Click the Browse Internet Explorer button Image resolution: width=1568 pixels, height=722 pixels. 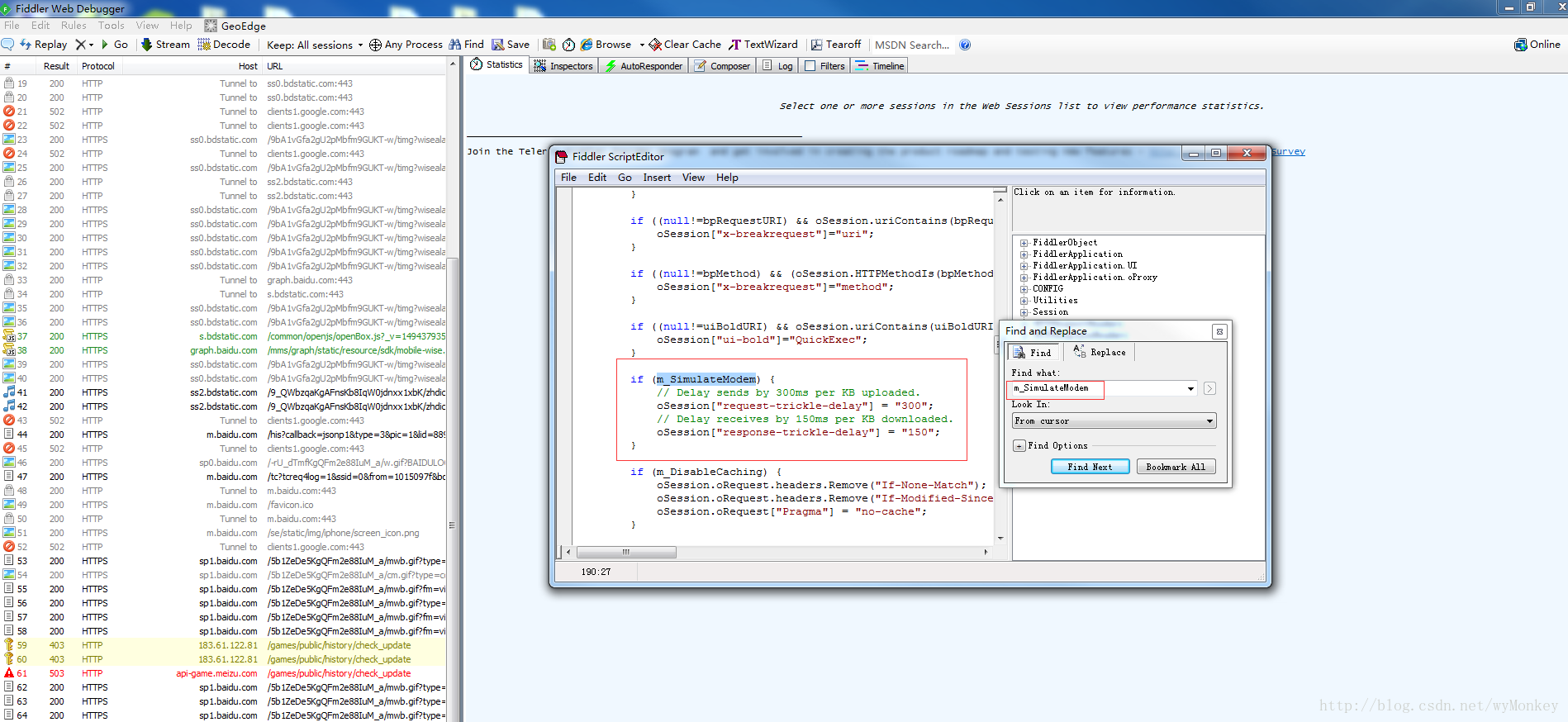point(606,45)
